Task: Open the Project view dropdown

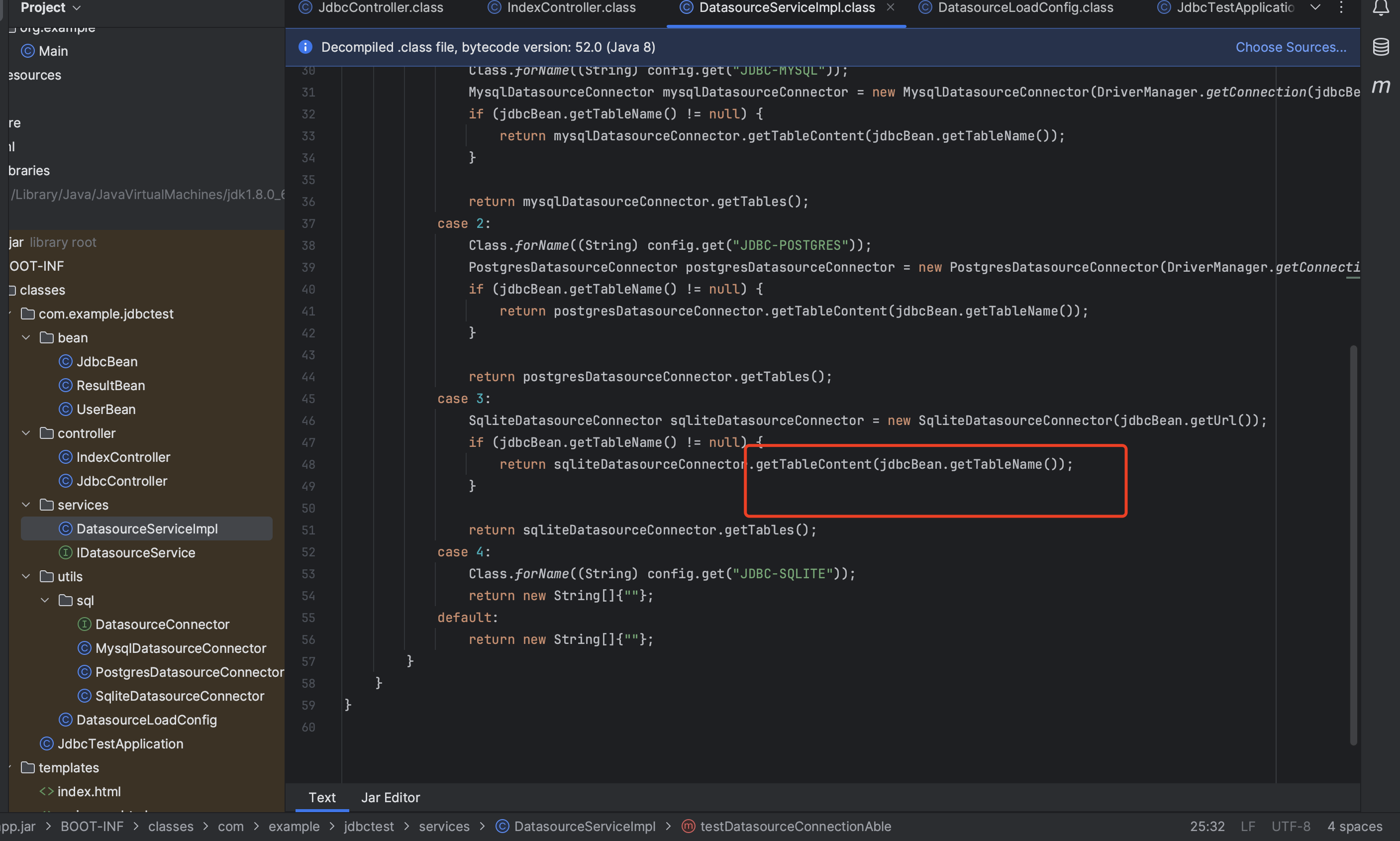Action: (51, 7)
